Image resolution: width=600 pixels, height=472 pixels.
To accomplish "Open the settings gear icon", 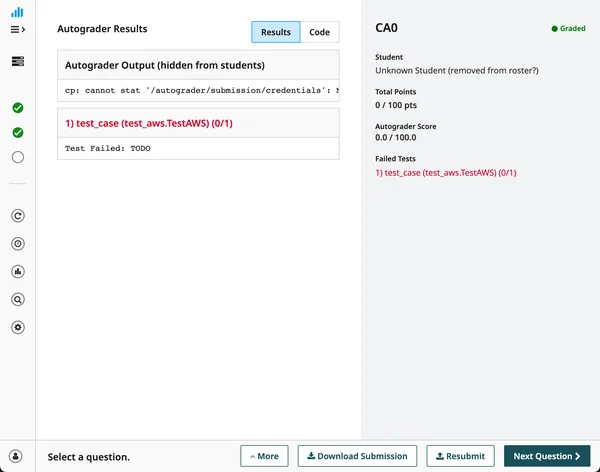I will (18, 327).
